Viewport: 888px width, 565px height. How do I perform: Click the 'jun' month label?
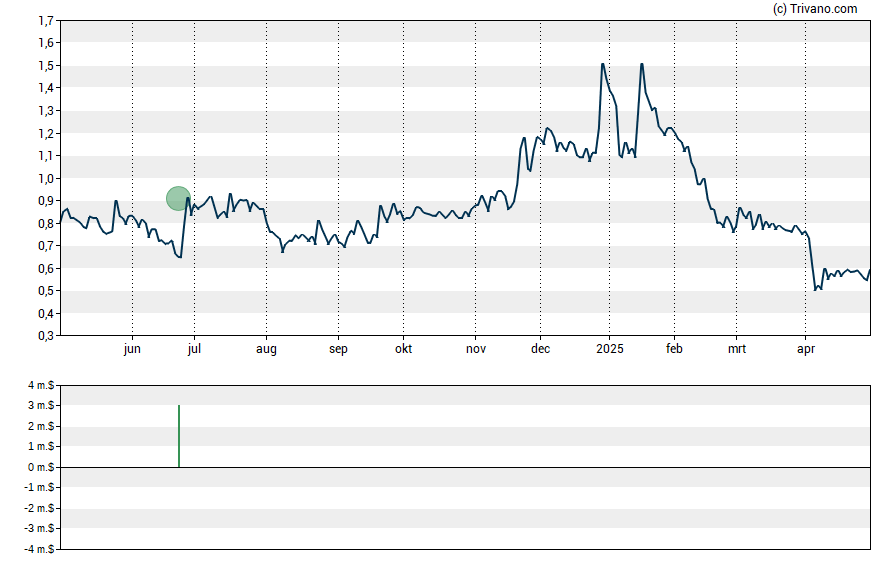pos(132,349)
